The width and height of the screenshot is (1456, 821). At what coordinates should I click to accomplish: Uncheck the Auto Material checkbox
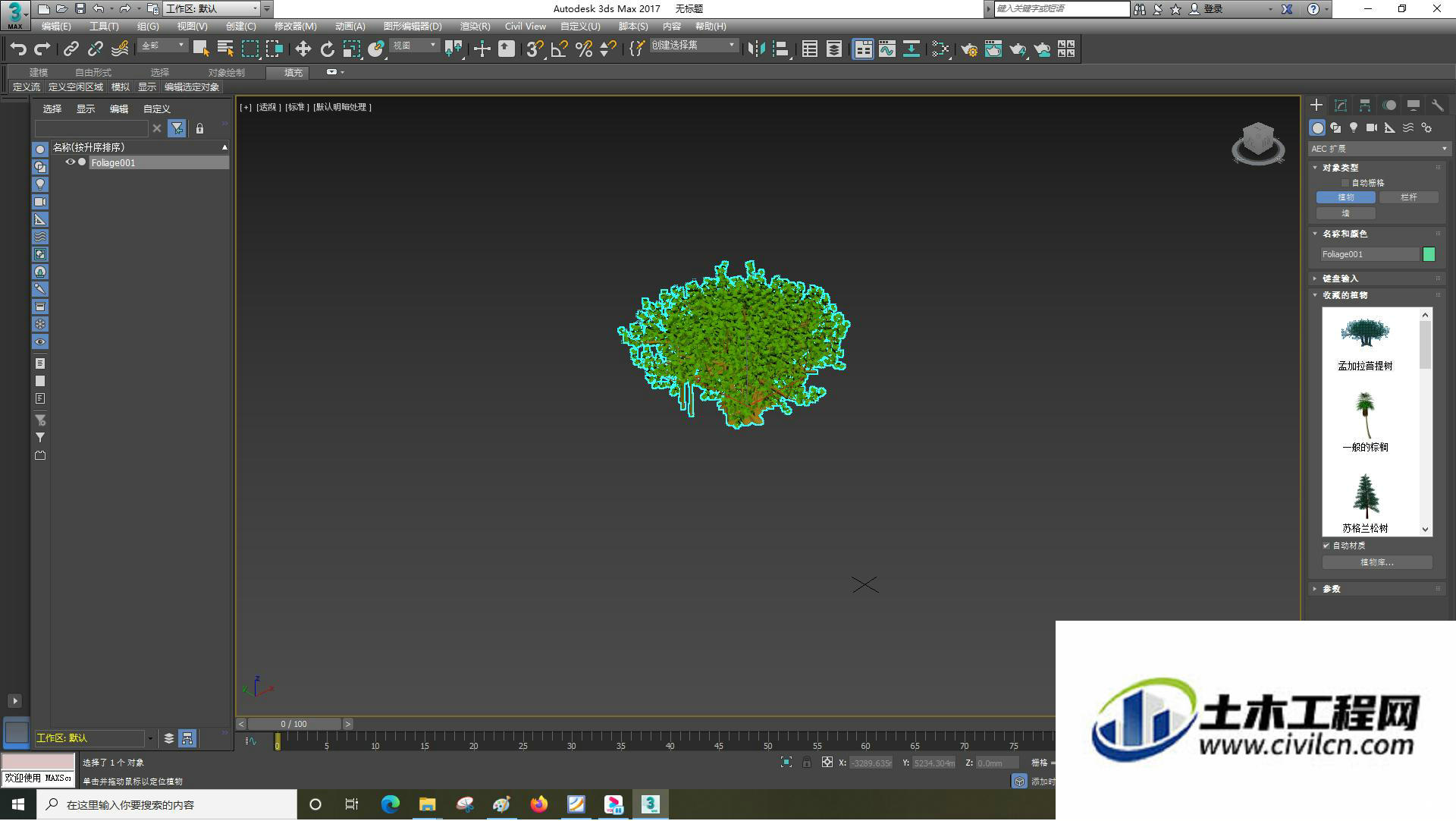click(1326, 546)
